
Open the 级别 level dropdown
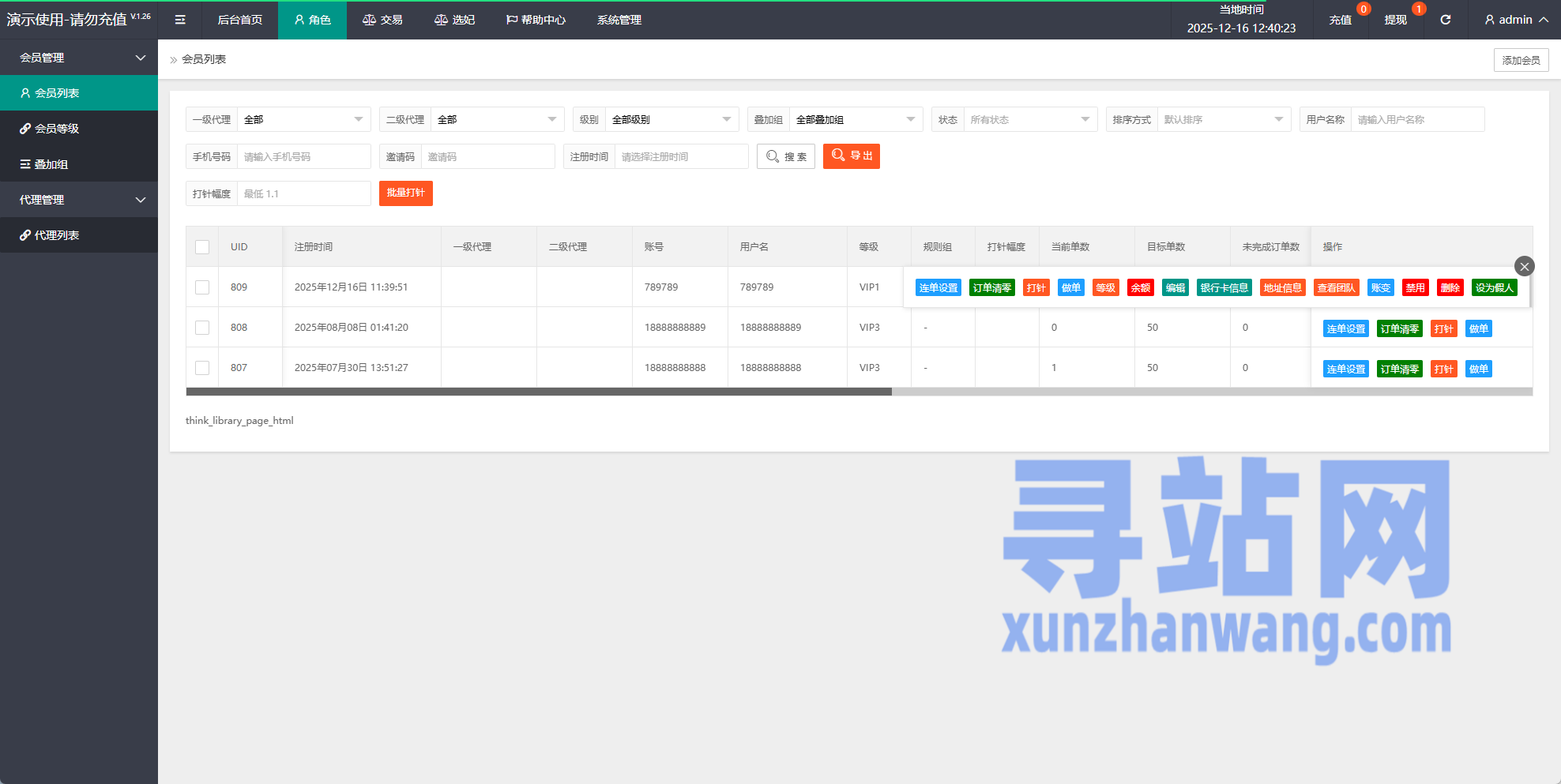click(671, 120)
